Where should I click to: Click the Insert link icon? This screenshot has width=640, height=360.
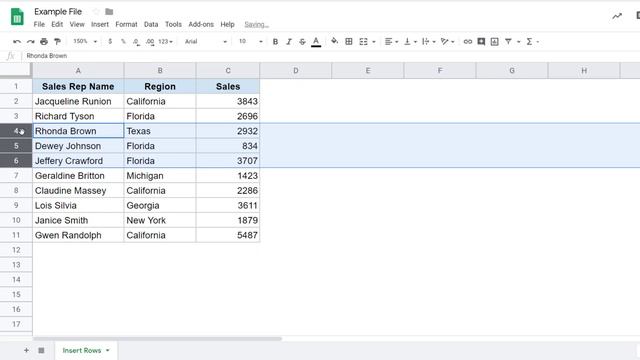468,42
